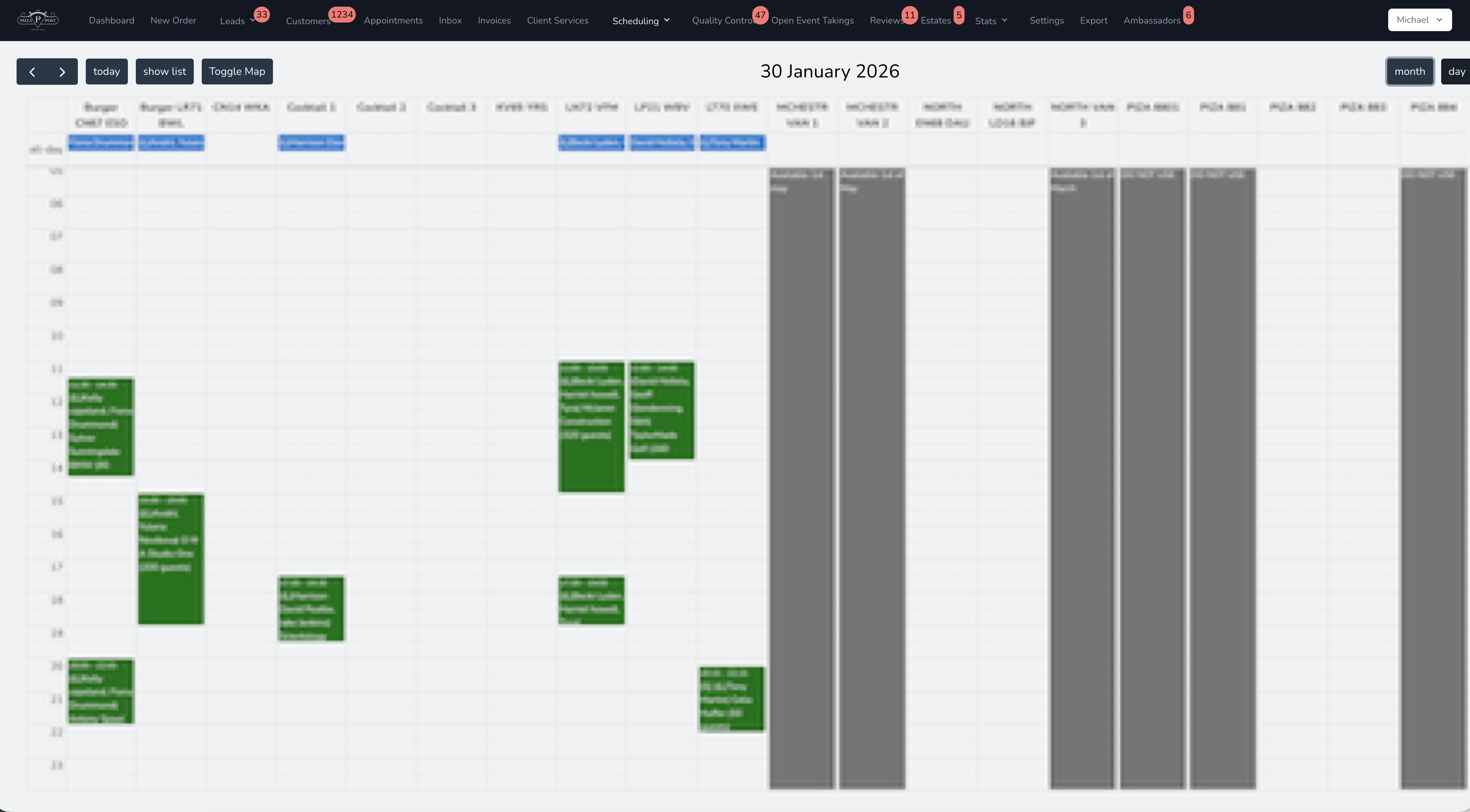Screen dimensions: 1470x812
Task: Toggle the map view with Toggle Map
Action: 237,71
